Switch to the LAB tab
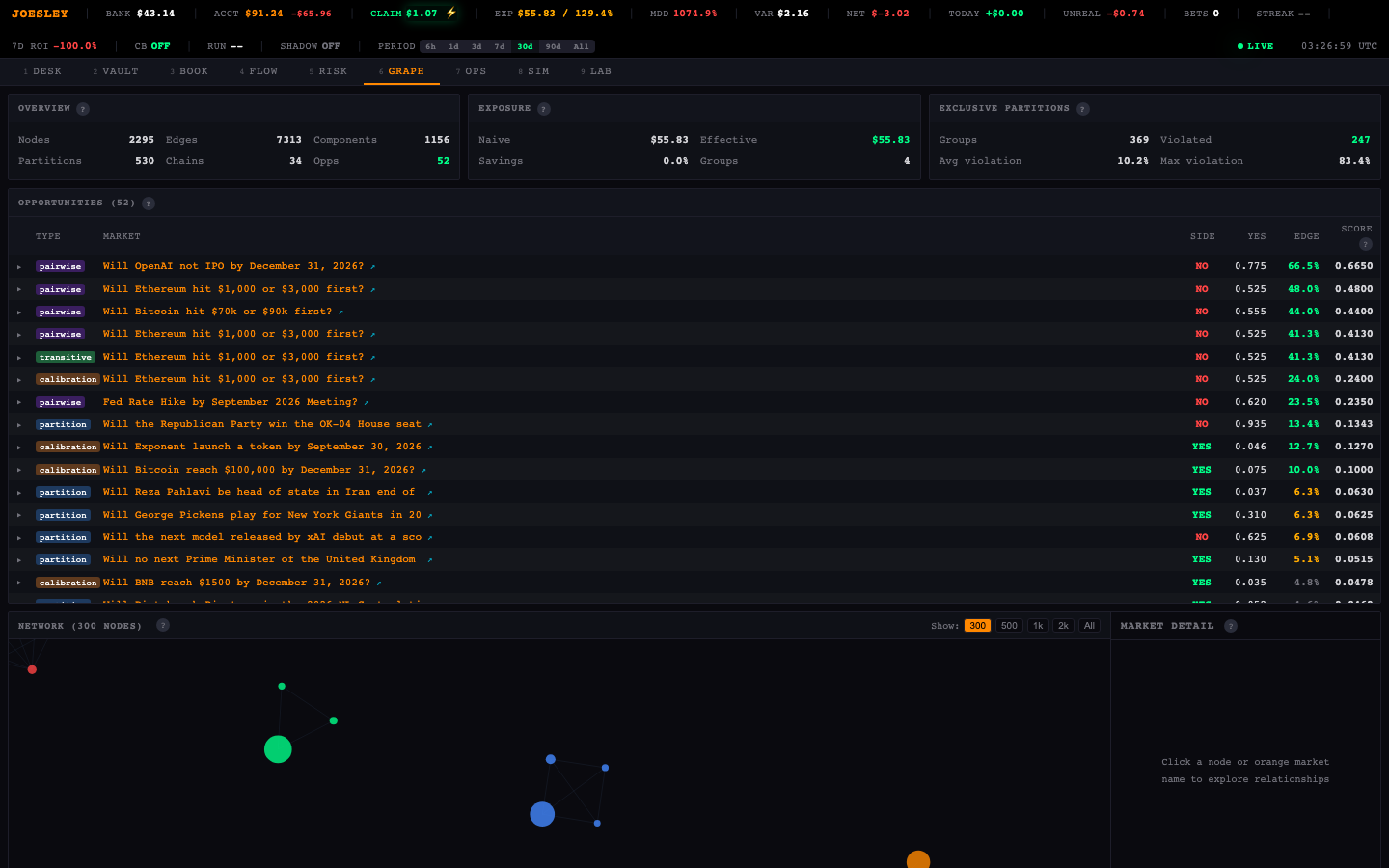Screen dimensions: 1389x868 coord(595,71)
